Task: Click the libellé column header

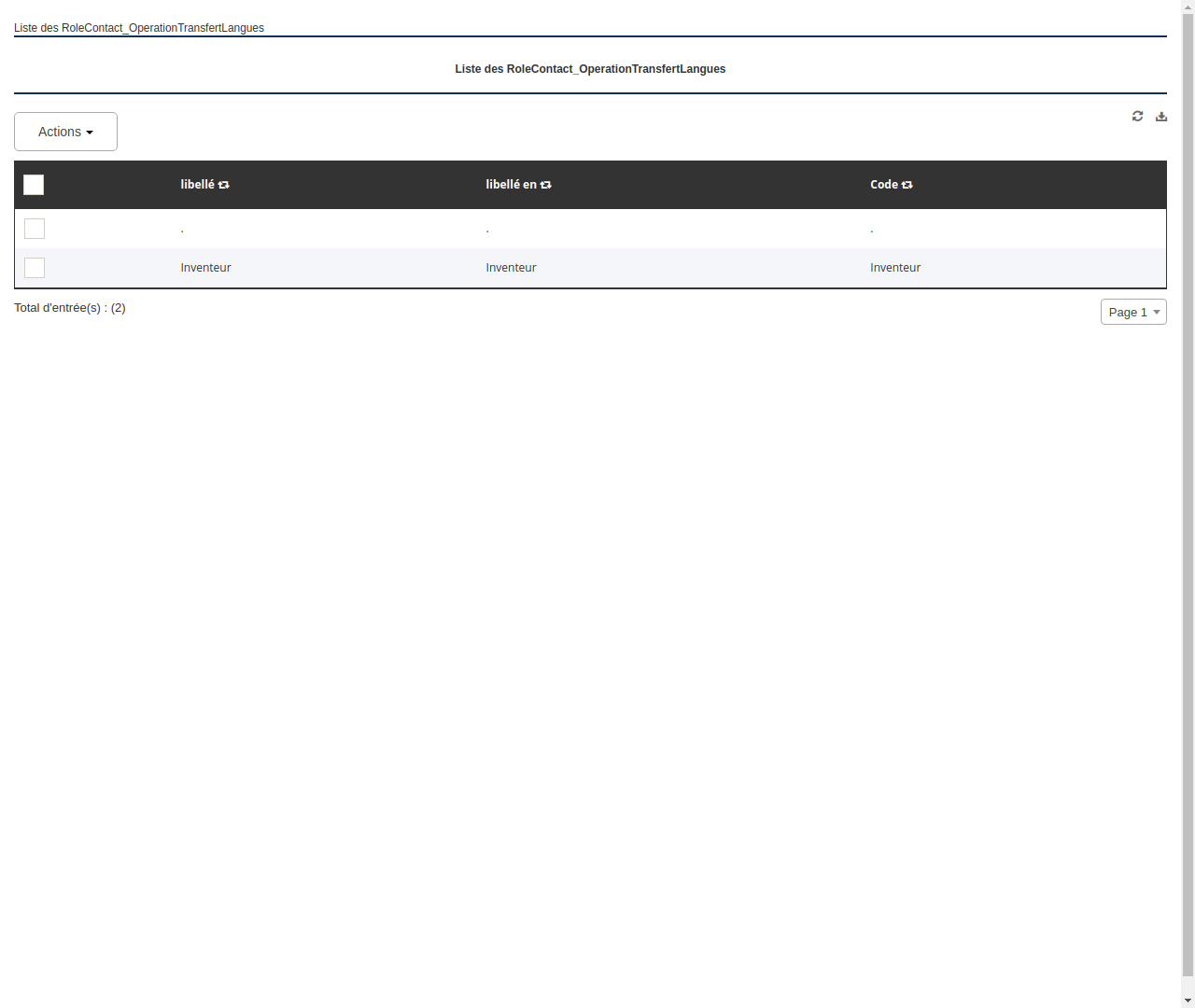Action: [199, 185]
